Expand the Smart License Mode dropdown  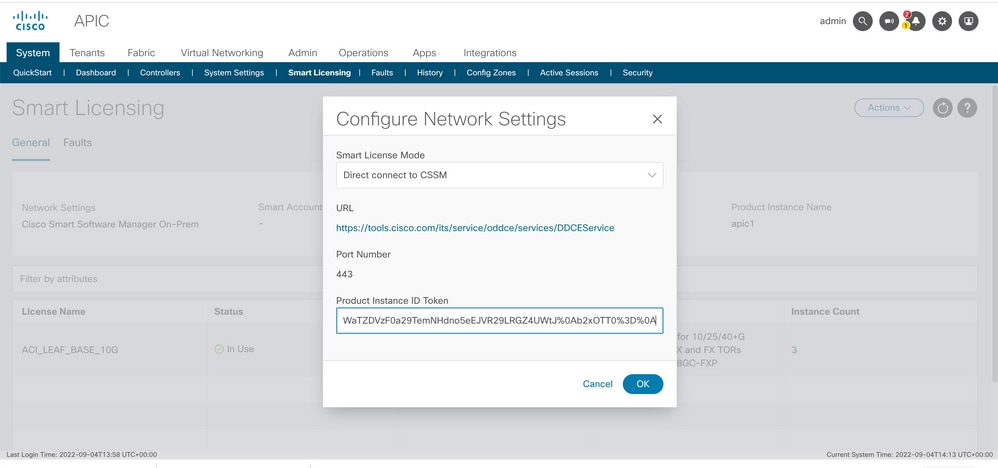(500, 175)
